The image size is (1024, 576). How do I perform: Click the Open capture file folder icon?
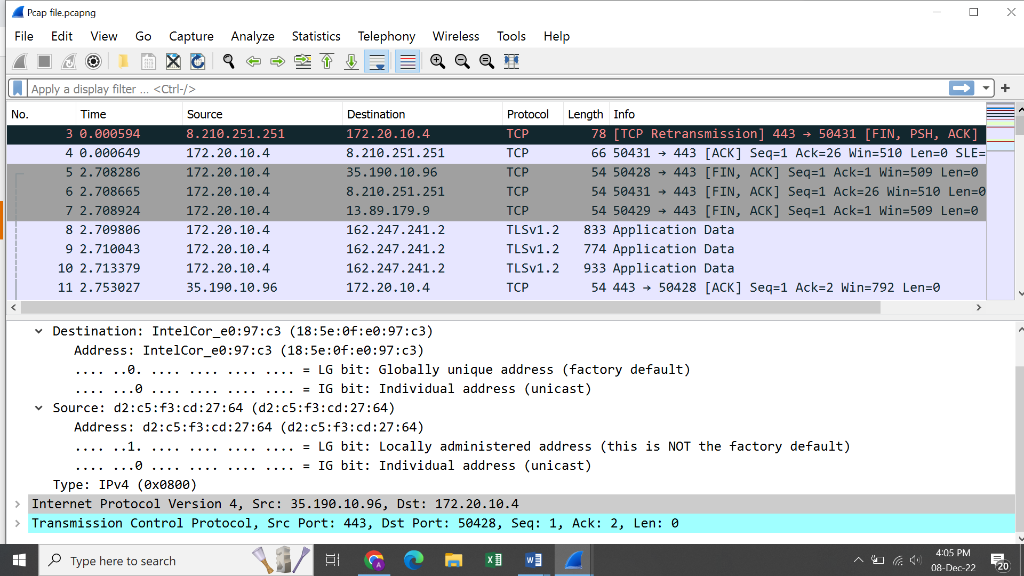123,61
